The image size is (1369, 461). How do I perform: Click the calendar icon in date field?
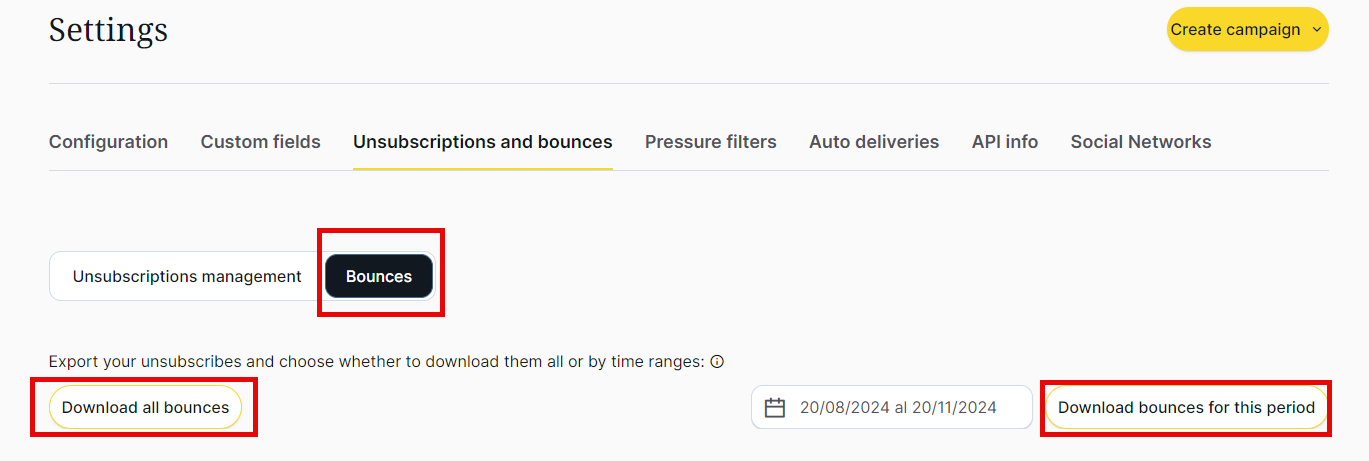[775, 408]
